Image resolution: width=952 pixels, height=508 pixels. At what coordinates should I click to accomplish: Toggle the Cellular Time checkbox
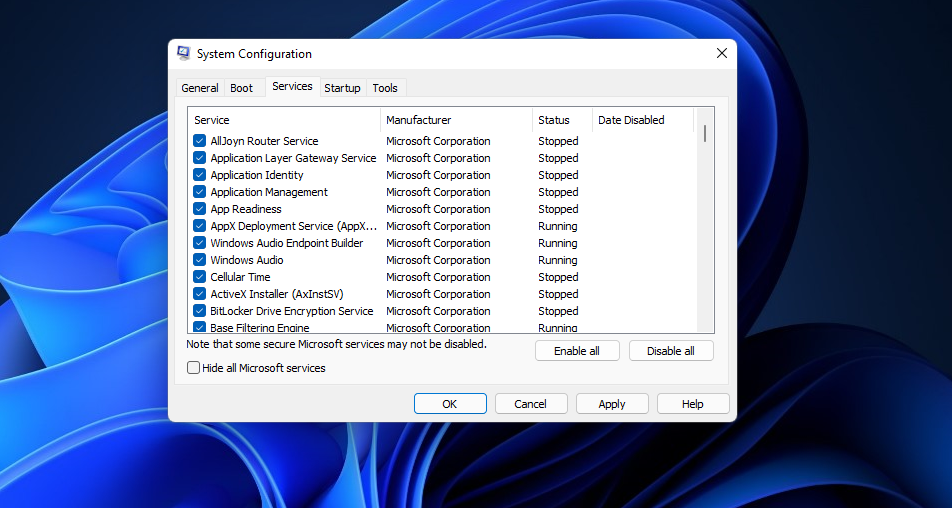[200, 277]
